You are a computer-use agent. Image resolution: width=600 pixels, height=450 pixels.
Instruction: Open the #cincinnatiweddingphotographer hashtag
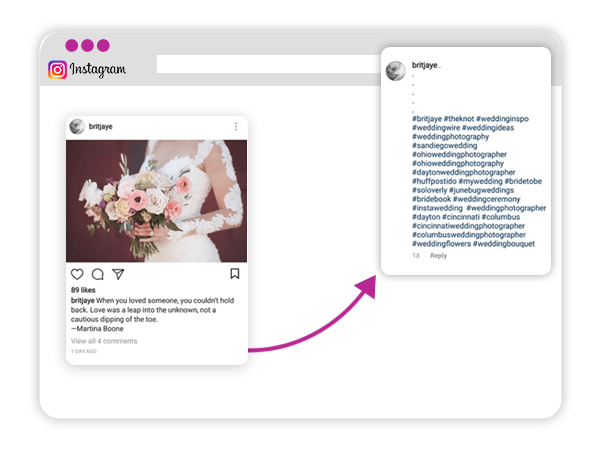click(x=468, y=226)
